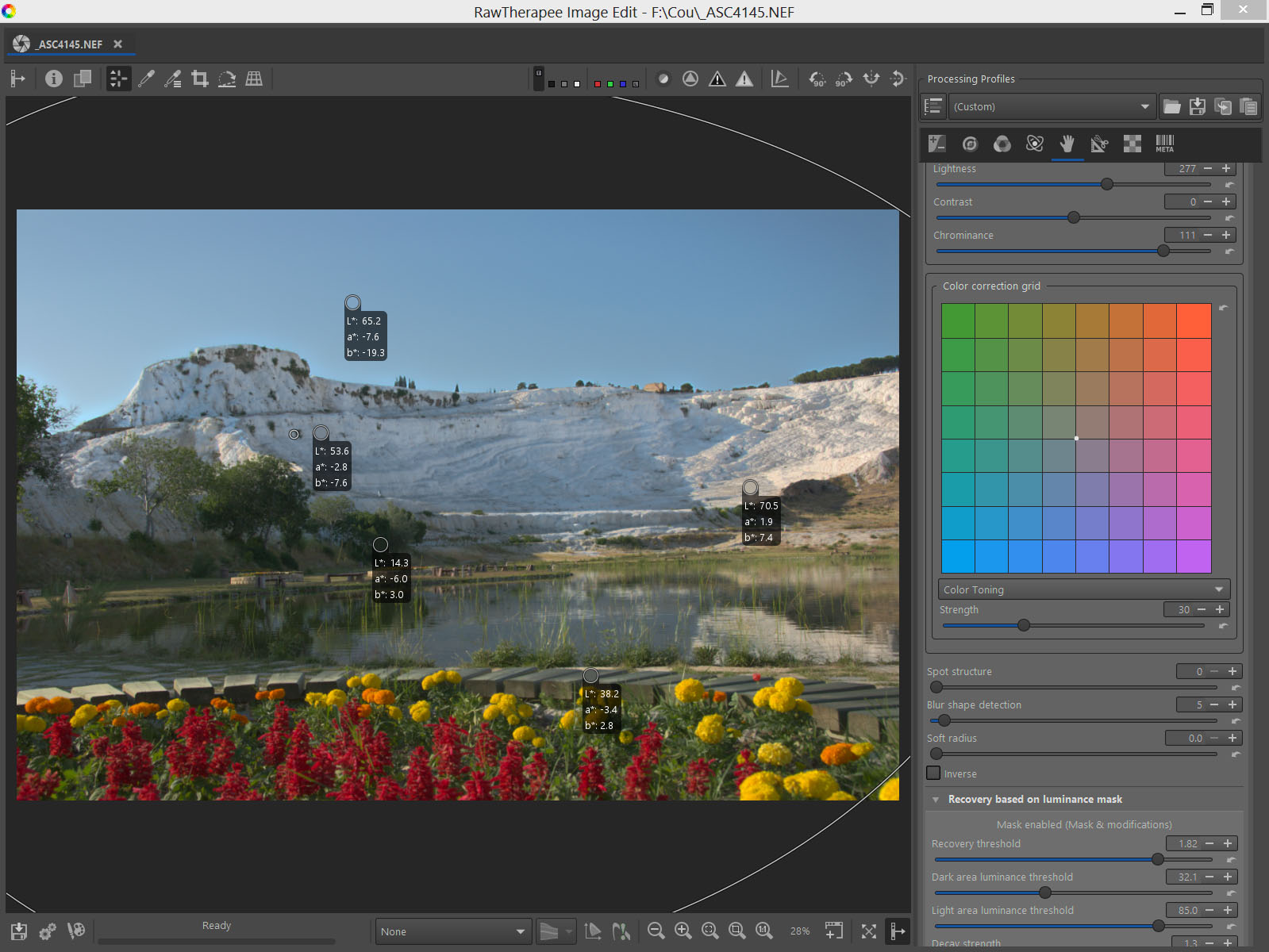
Task: Increase Chrominance value with the plus button
Action: pyautogui.click(x=1226, y=235)
